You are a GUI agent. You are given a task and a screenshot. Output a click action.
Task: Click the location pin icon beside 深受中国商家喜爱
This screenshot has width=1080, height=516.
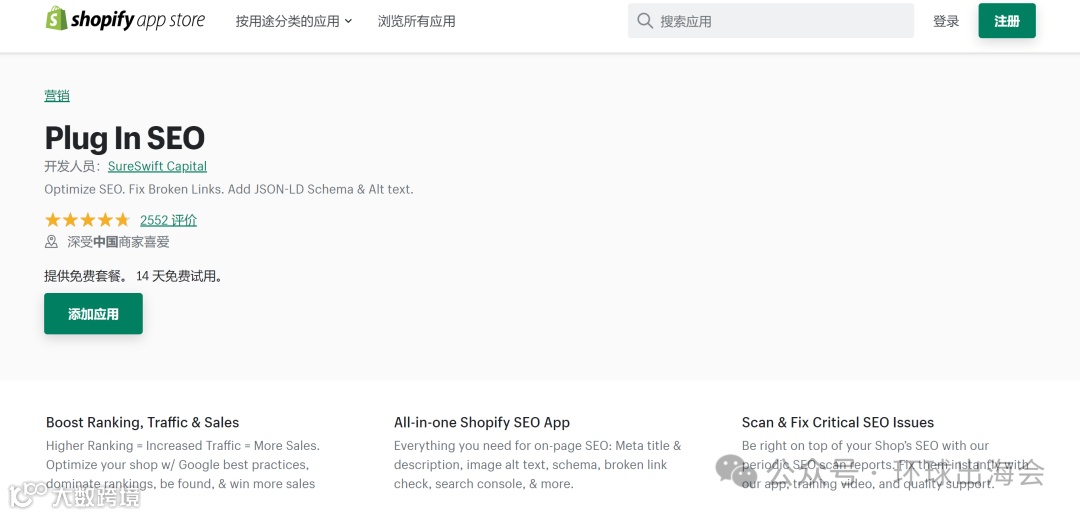click(x=51, y=242)
